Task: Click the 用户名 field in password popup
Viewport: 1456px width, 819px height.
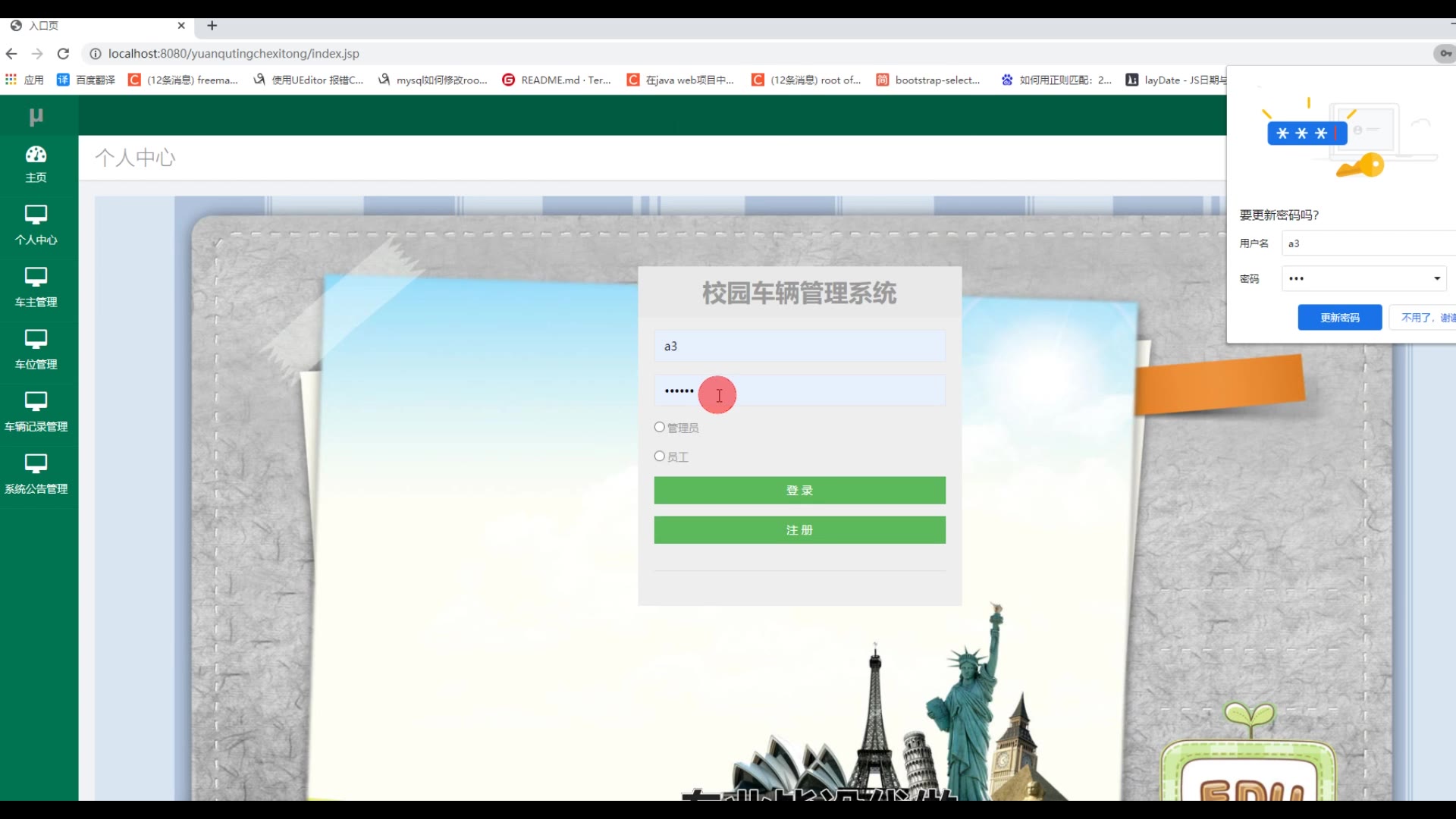Action: pyautogui.click(x=1369, y=243)
